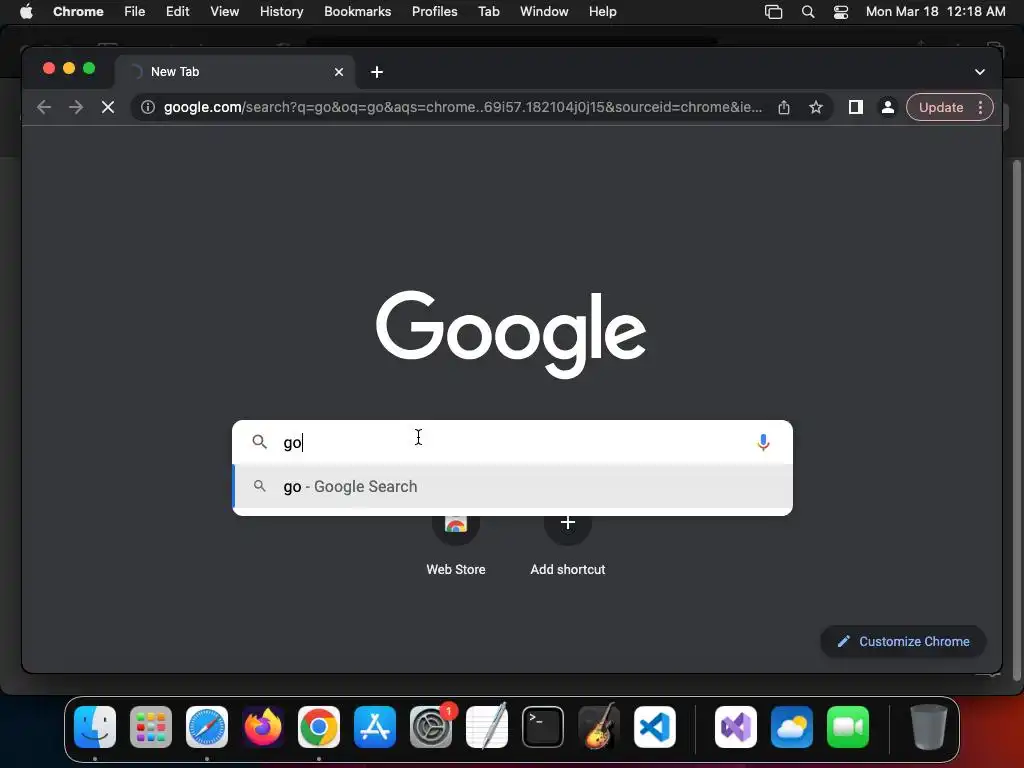The image size is (1024, 768).
Task: Click the vertical scrollbar at right edge
Action: pyautogui.click(x=1016, y=419)
